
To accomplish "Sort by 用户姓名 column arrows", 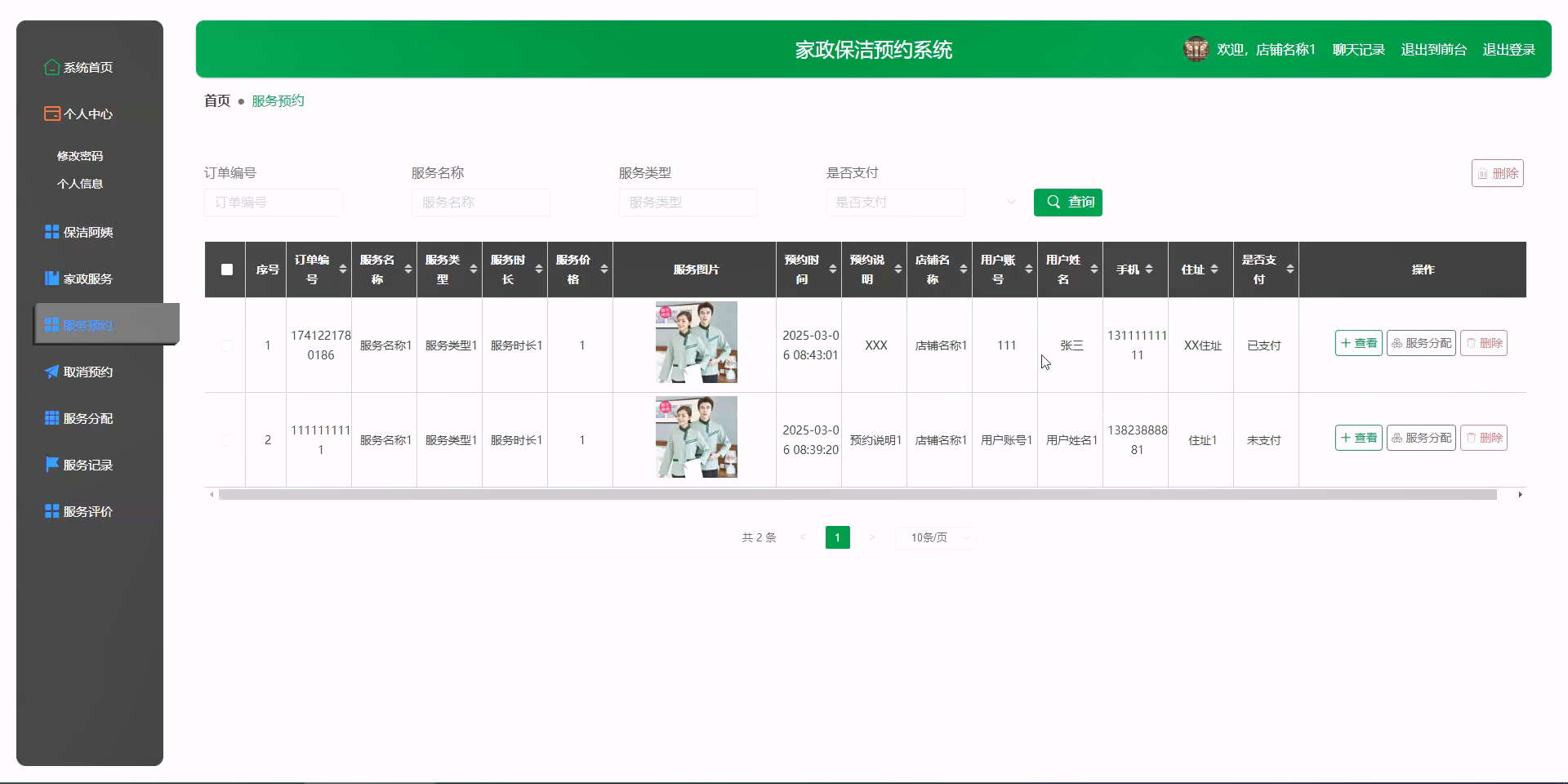I will [1094, 269].
